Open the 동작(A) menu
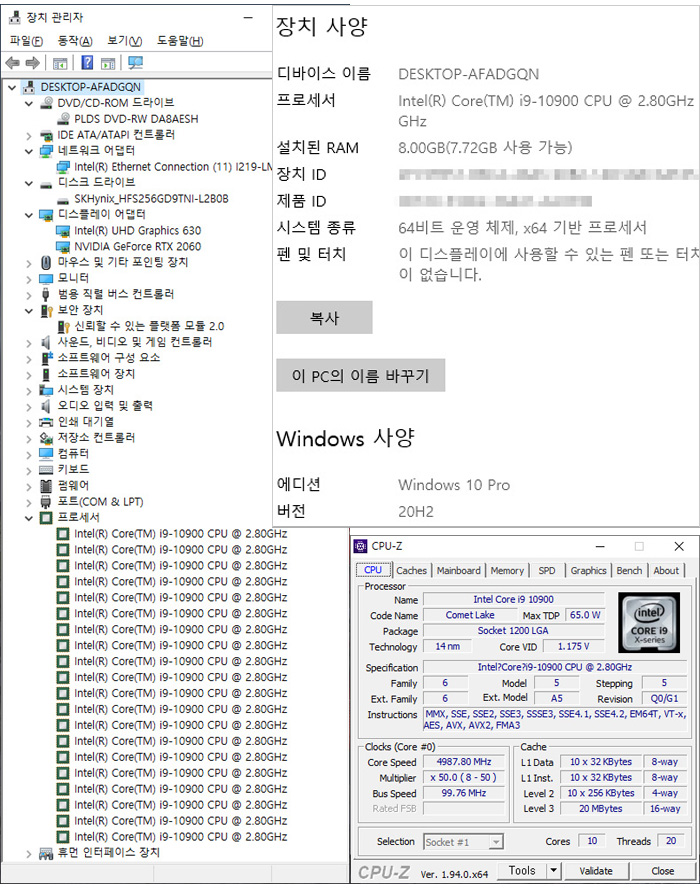This screenshot has width=700, height=889. (x=75, y=41)
